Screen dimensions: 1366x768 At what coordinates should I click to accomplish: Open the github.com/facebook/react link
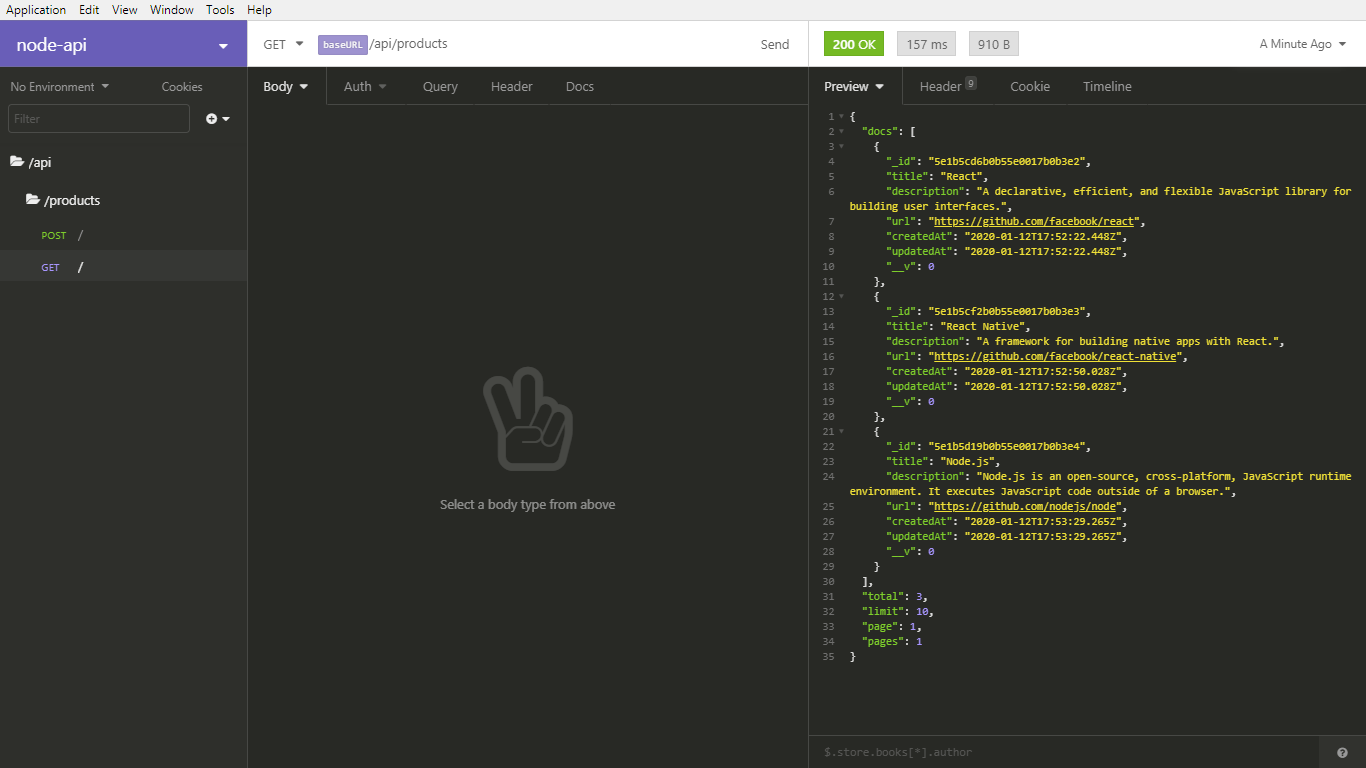pos(1035,221)
